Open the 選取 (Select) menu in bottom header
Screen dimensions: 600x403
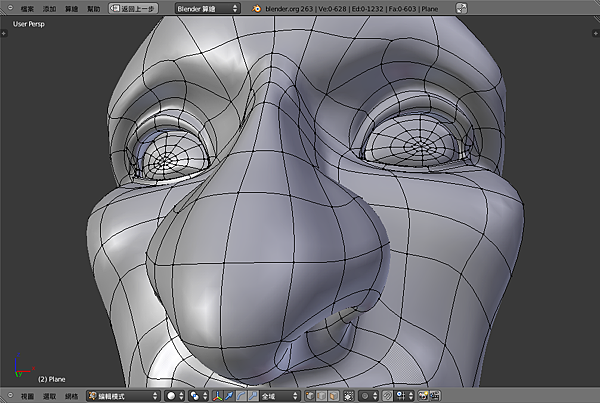[49, 396]
